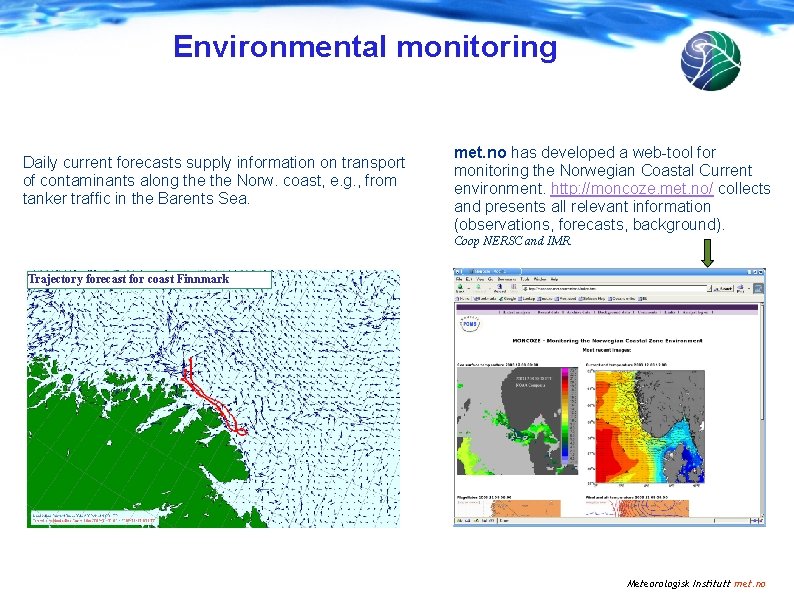Click the met.no globe logo

710,60
